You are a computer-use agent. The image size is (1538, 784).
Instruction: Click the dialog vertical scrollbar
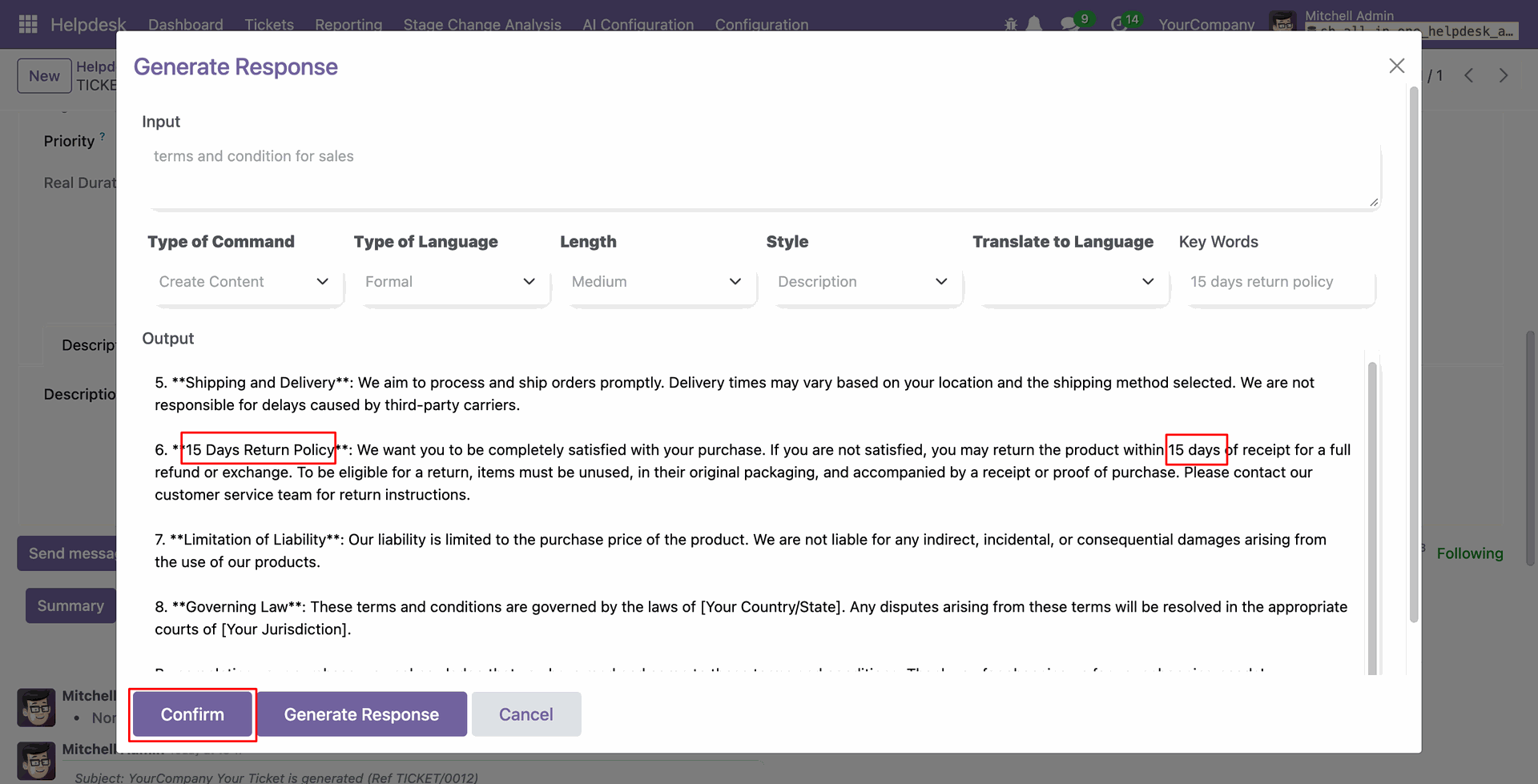point(1414,354)
